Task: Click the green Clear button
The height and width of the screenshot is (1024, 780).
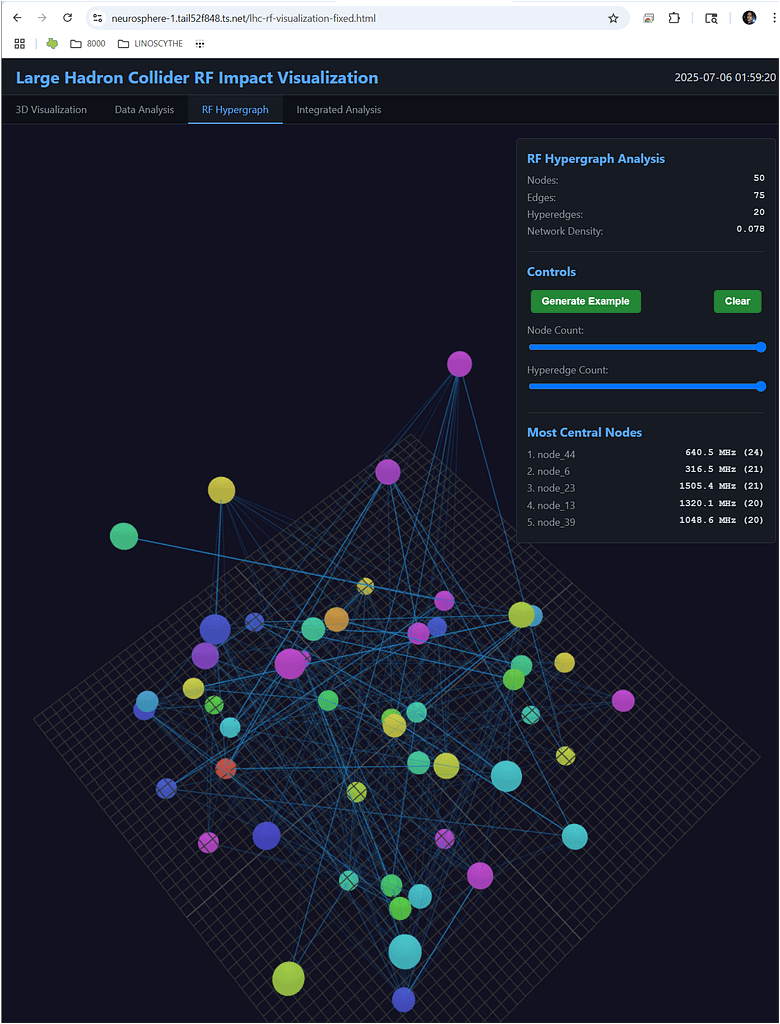Action: tap(737, 301)
